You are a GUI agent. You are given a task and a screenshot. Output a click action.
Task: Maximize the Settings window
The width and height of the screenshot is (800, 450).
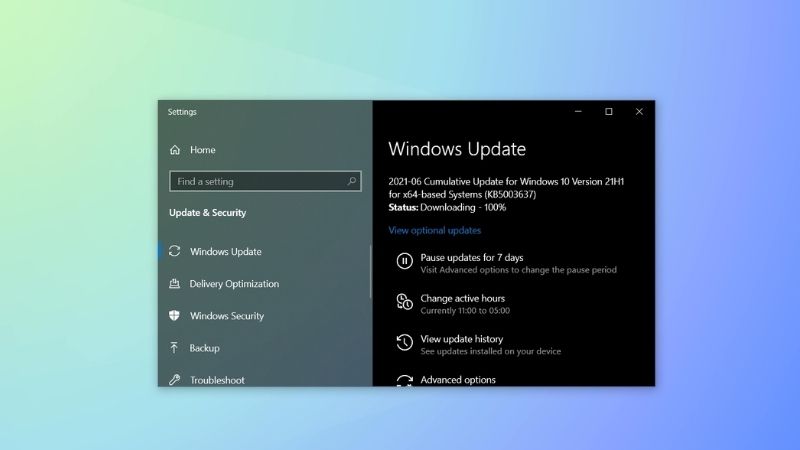click(x=609, y=111)
